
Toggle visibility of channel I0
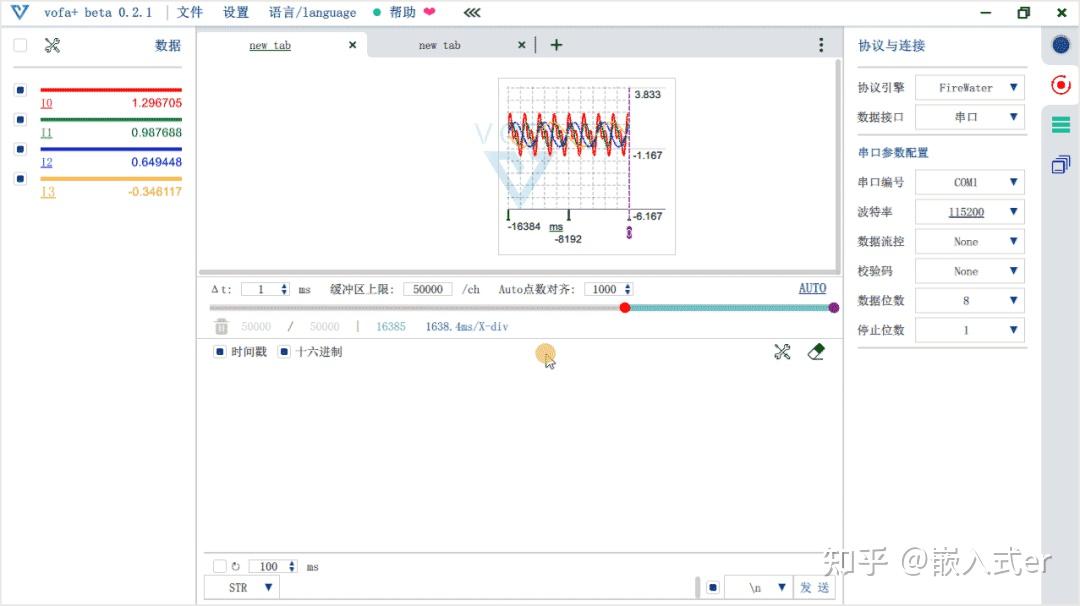pyautogui.click(x=20, y=89)
